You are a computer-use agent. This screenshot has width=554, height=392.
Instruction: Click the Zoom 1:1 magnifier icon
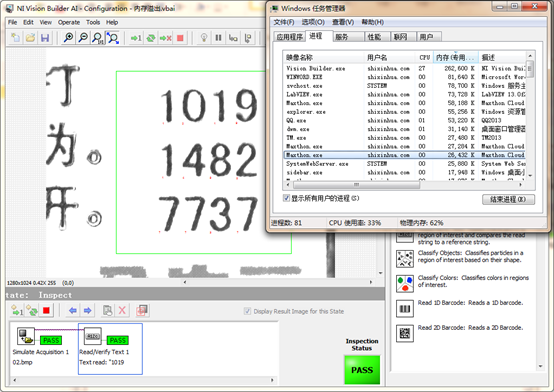point(98,38)
